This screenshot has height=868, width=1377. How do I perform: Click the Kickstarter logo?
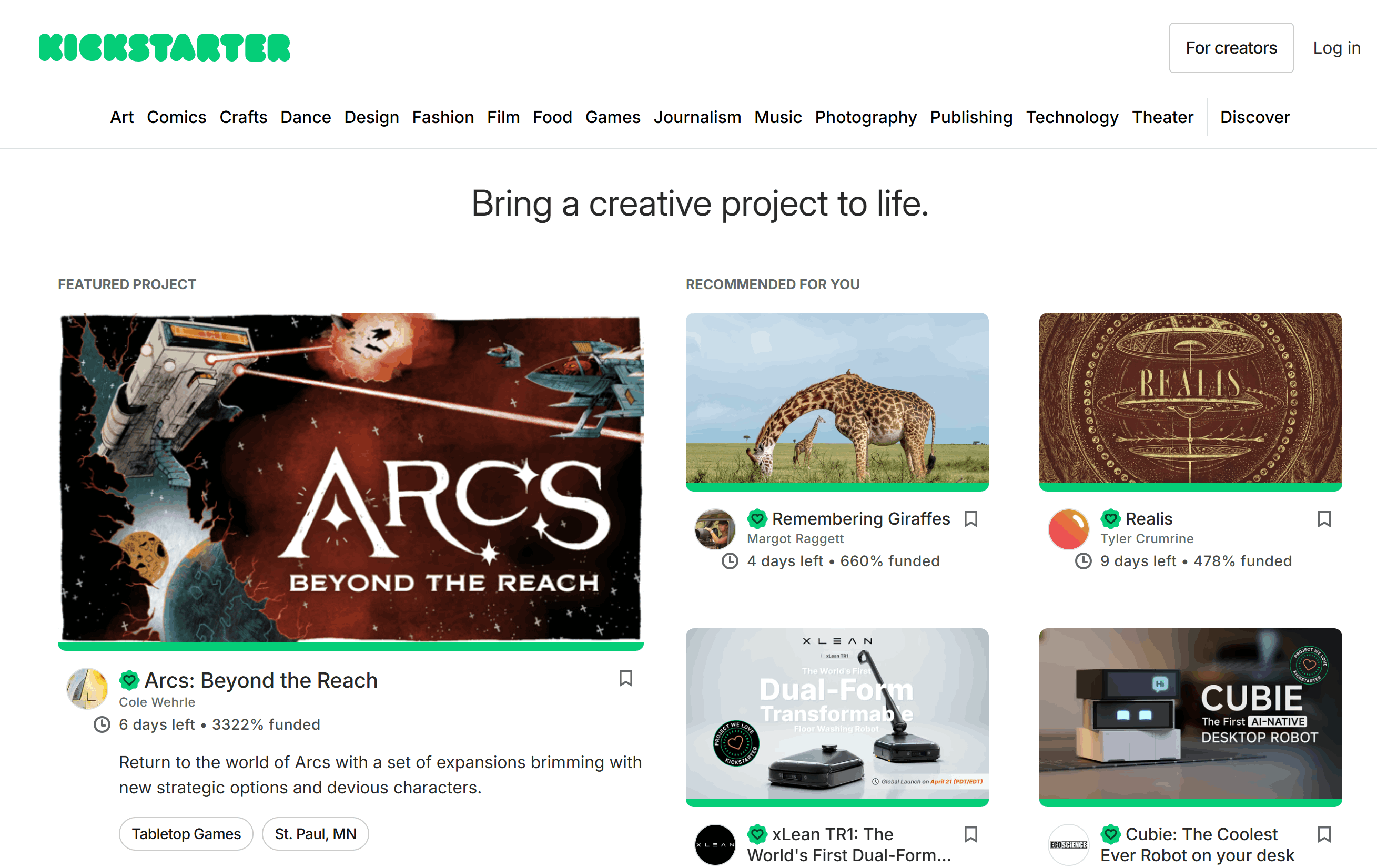coord(164,47)
